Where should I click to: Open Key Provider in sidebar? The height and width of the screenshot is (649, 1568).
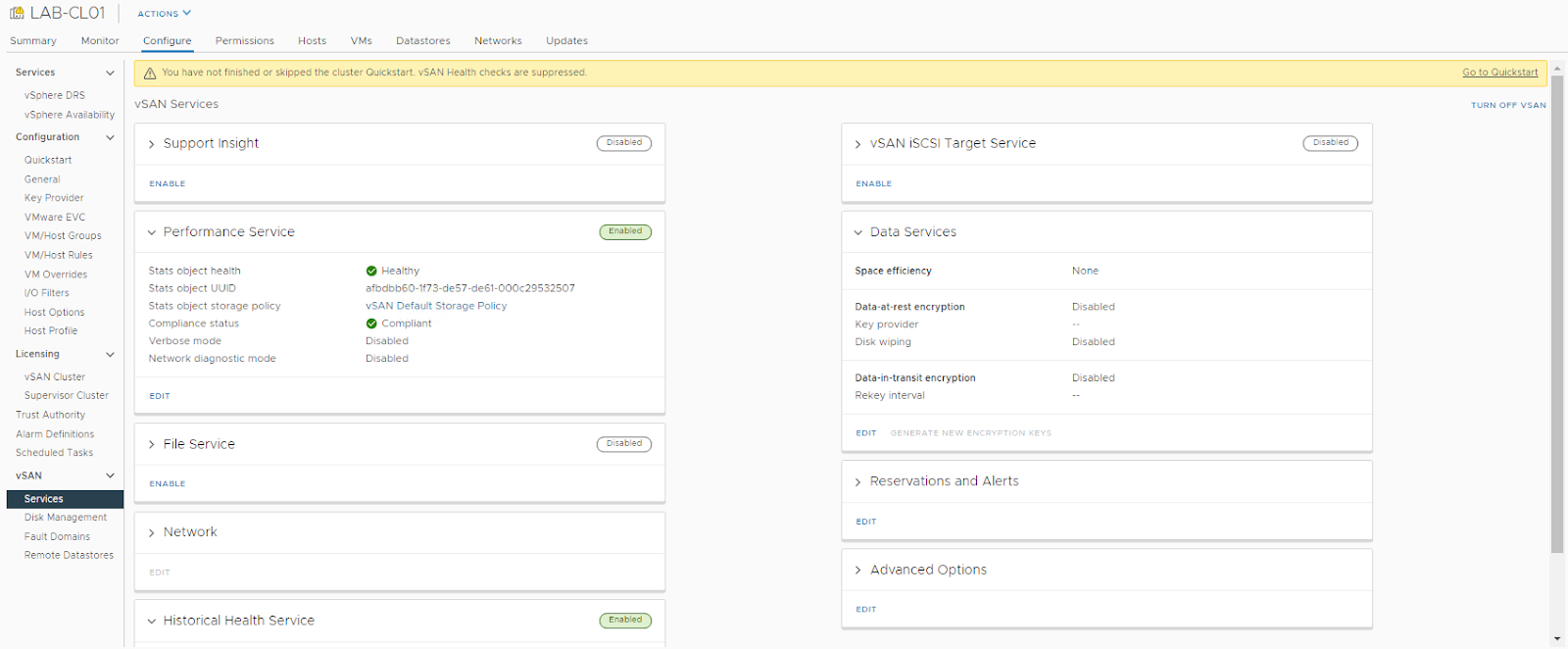point(54,198)
